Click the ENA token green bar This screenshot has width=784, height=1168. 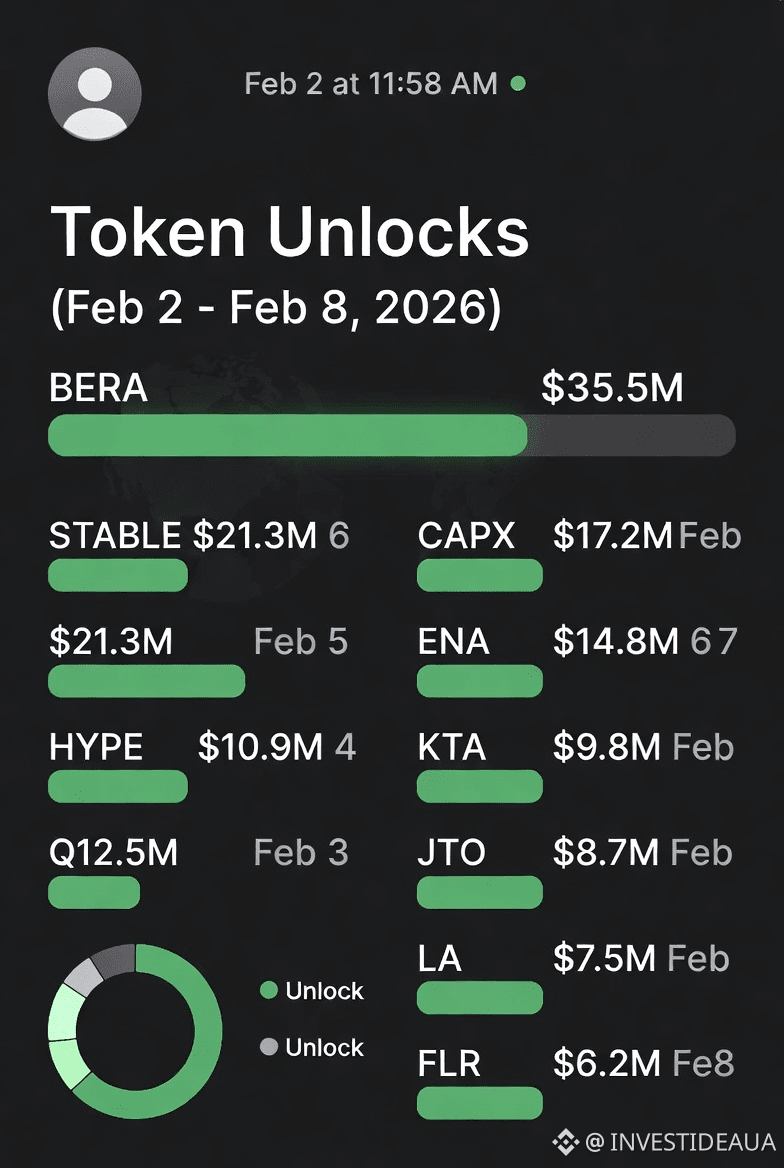pyautogui.click(x=480, y=681)
